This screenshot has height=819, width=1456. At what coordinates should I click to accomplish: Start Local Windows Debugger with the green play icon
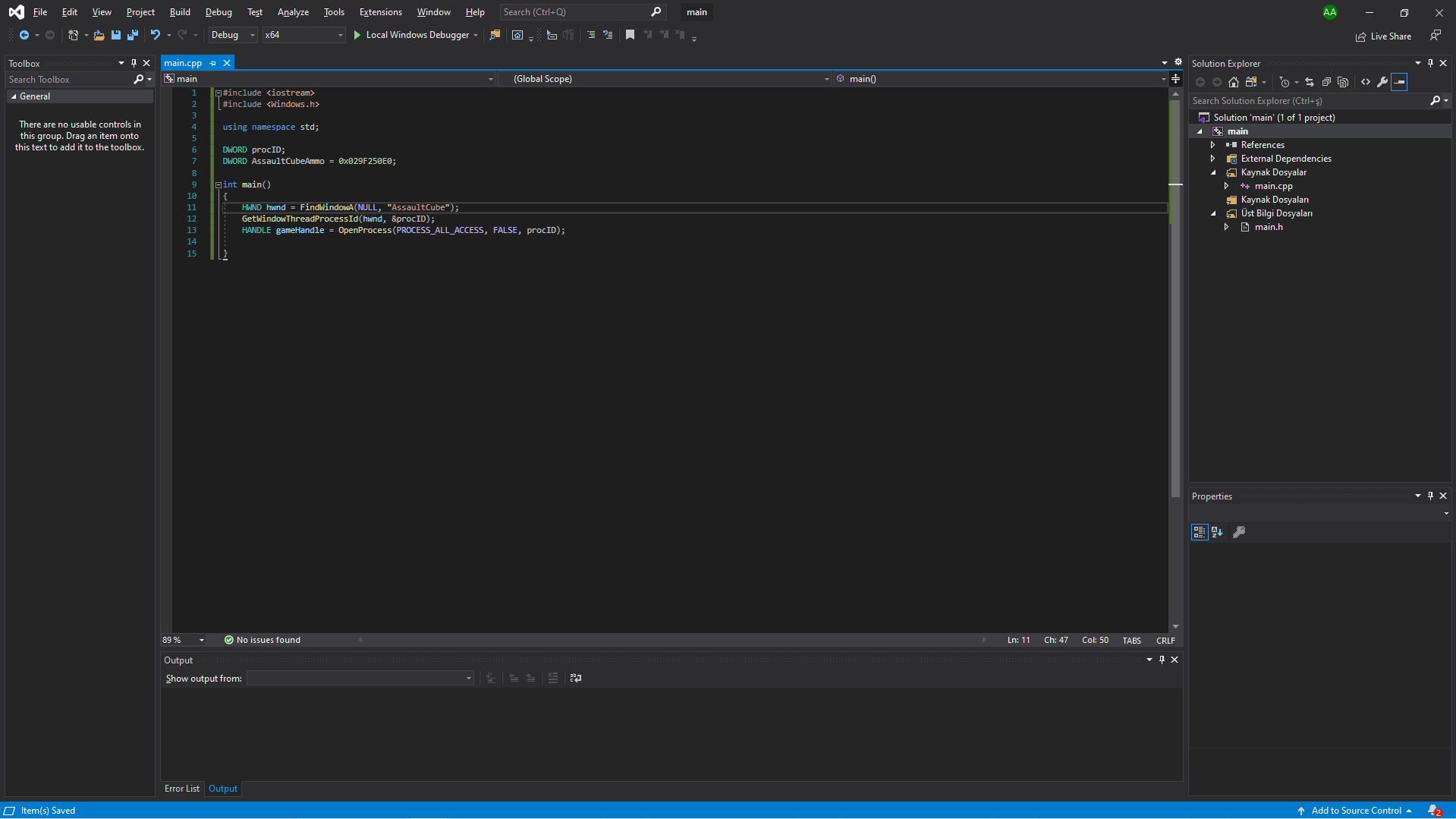(357, 35)
